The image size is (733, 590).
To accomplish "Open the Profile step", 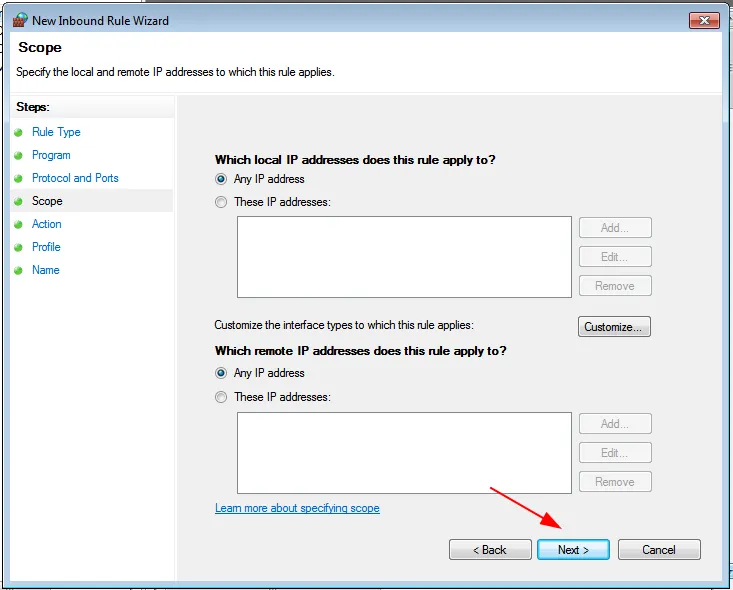I will (x=46, y=246).
